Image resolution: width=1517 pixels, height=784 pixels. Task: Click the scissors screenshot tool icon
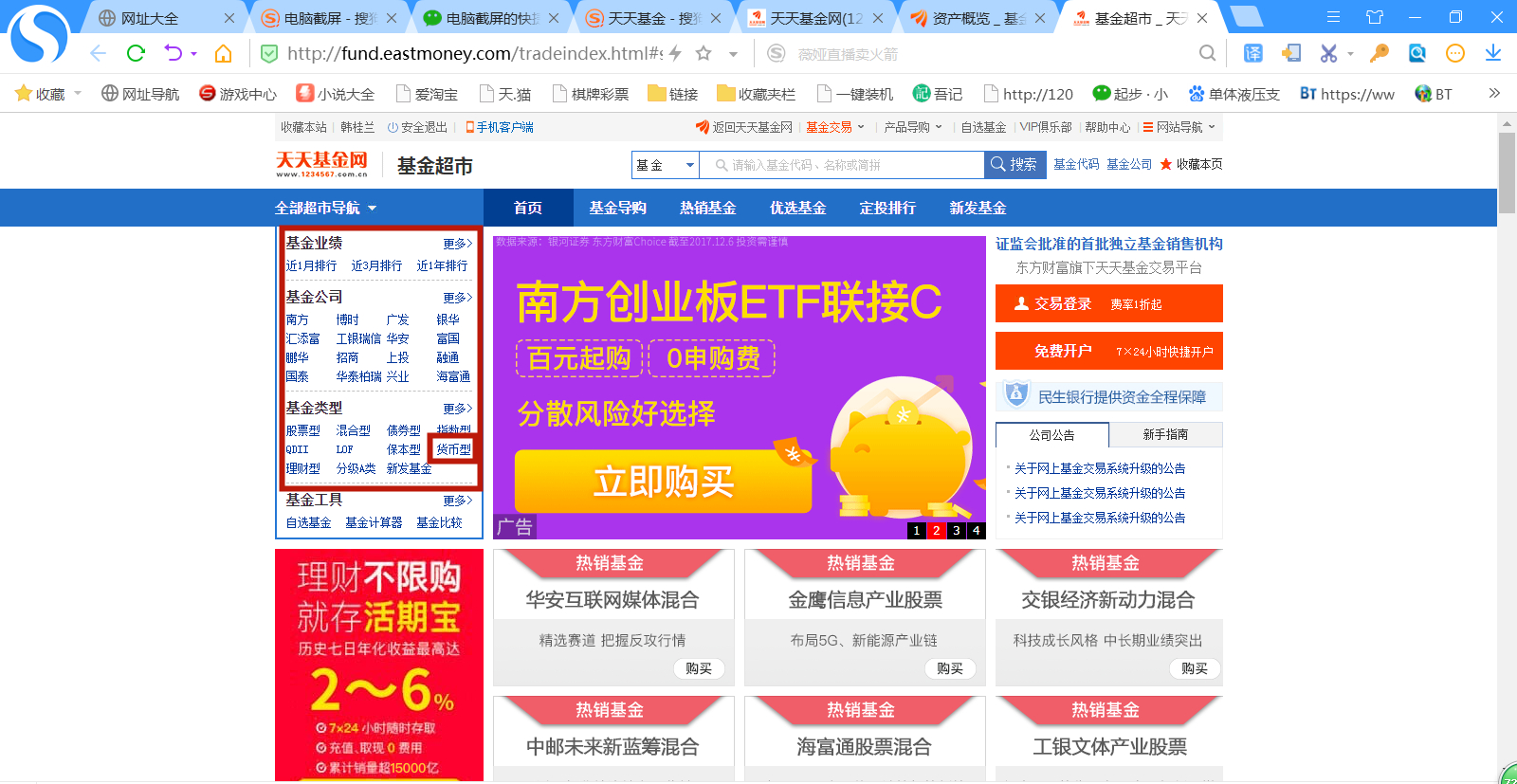pyautogui.click(x=1329, y=53)
